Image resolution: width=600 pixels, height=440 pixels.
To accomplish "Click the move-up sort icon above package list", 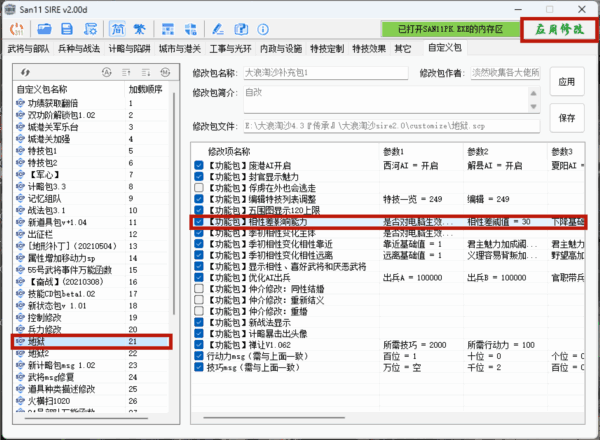I will 128,73.
